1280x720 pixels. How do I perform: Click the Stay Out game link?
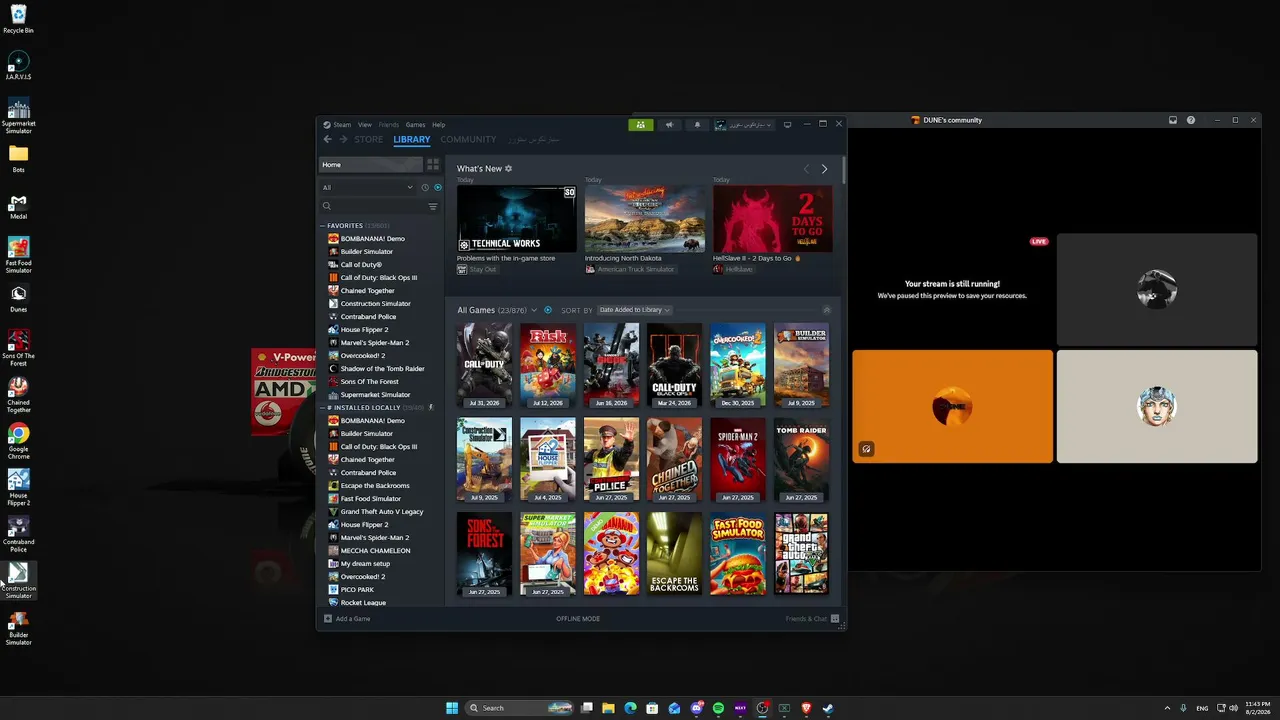[x=482, y=270]
